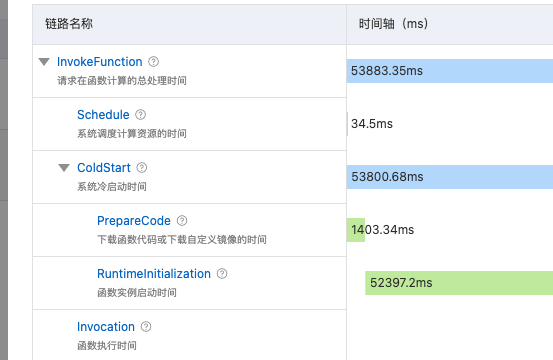Image resolution: width=553 pixels, height=360 pixels.
Task: Select the 53800.68ms ColdStart timeline bar
Action: (450, 177)
